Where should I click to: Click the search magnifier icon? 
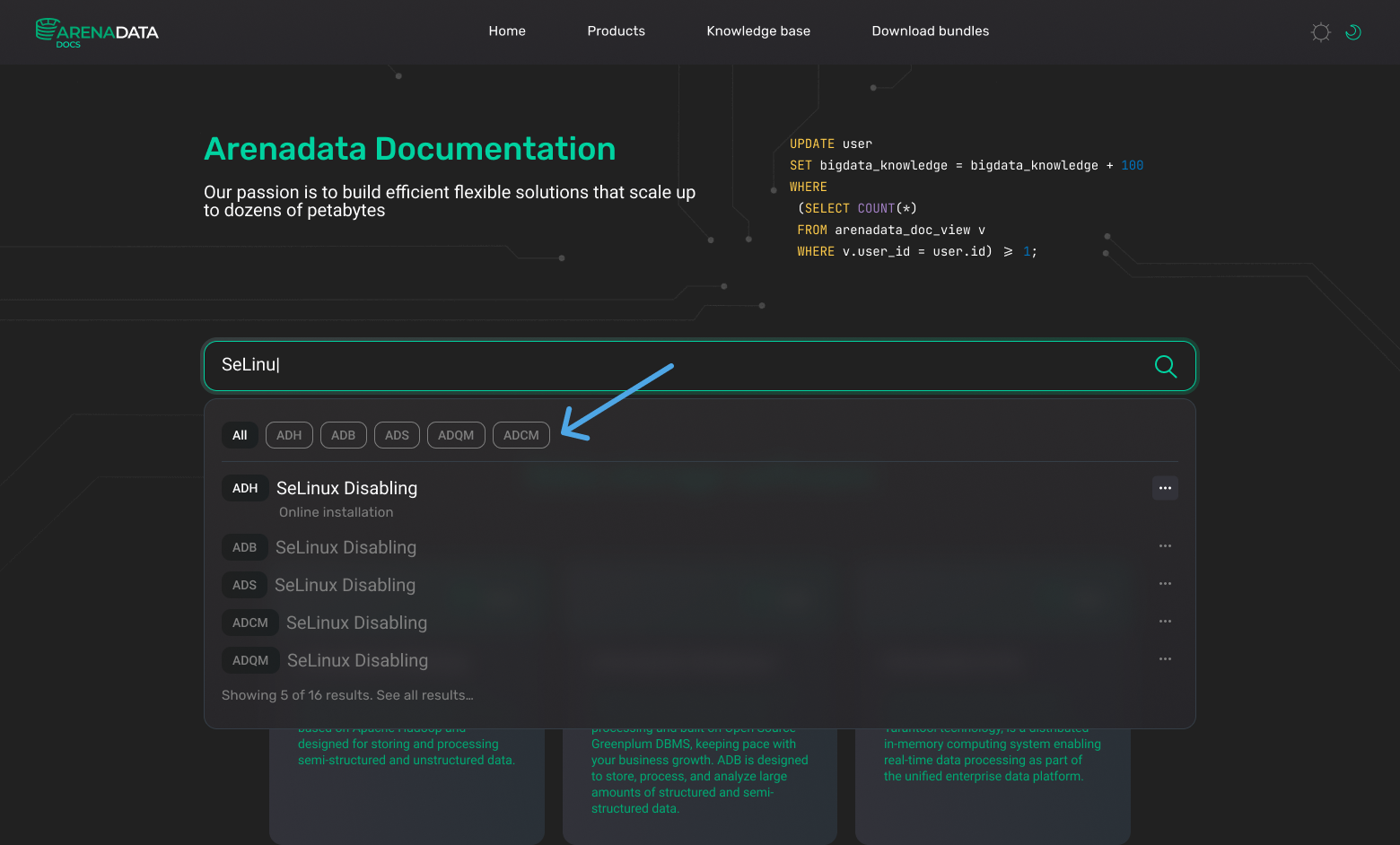(x=1165, y=366)
